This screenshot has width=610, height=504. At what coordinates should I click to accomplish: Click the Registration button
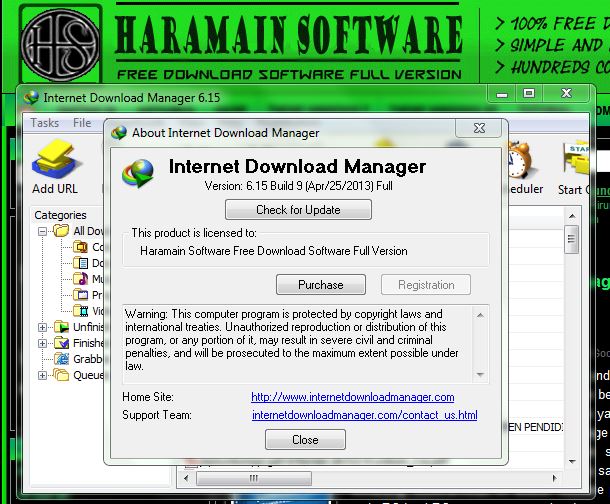(x=426, y=285)
